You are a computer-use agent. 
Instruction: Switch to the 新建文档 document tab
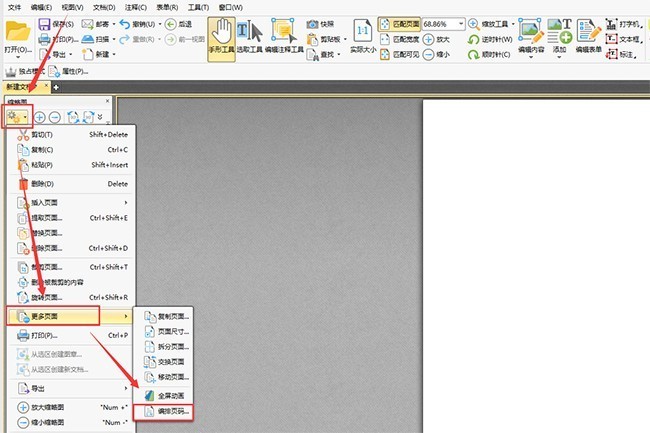(x=25, y=87)
